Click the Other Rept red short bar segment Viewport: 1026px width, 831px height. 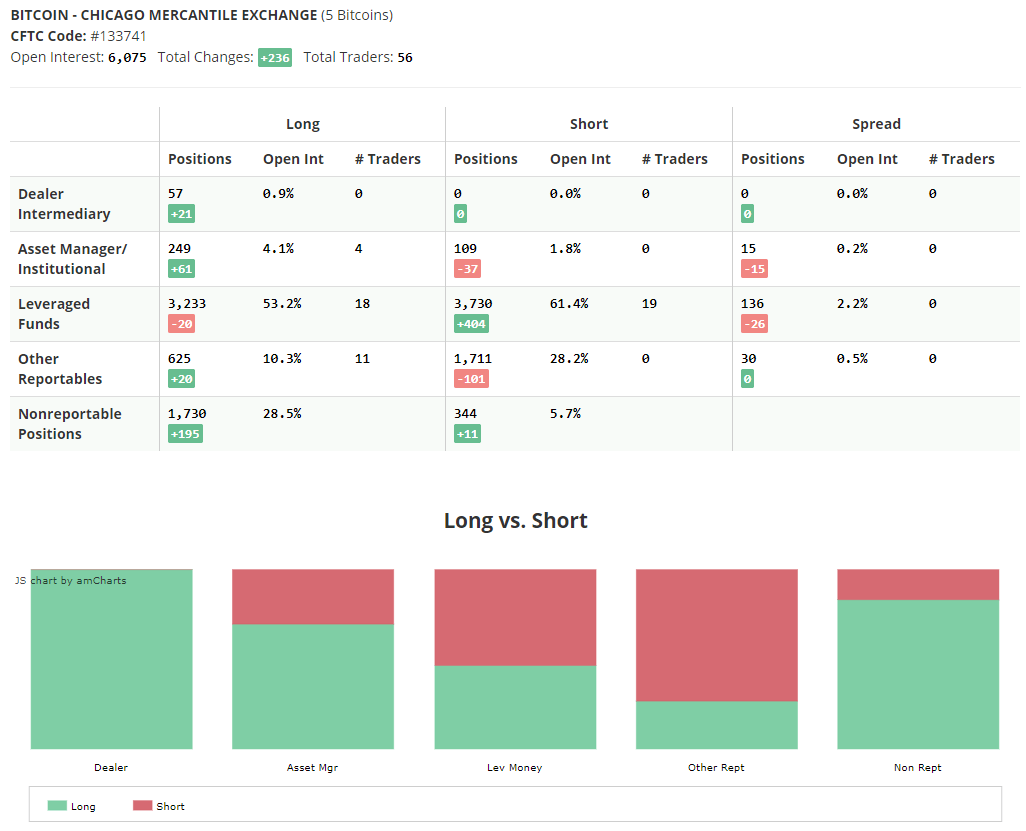716,635
